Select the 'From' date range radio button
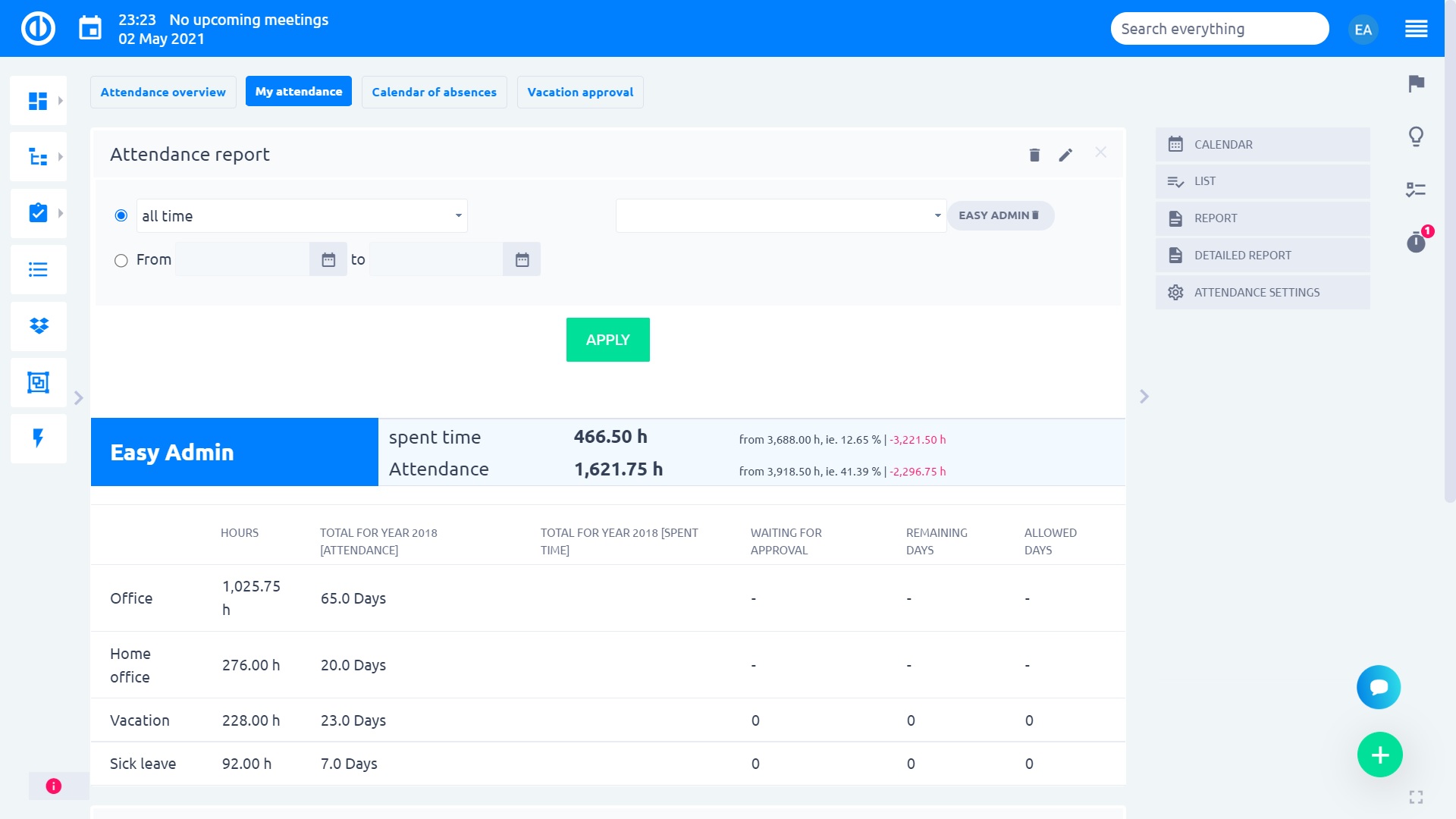The height and width of the screenshot is (819, 1456). pyautogui.click(x=121, y=261)
